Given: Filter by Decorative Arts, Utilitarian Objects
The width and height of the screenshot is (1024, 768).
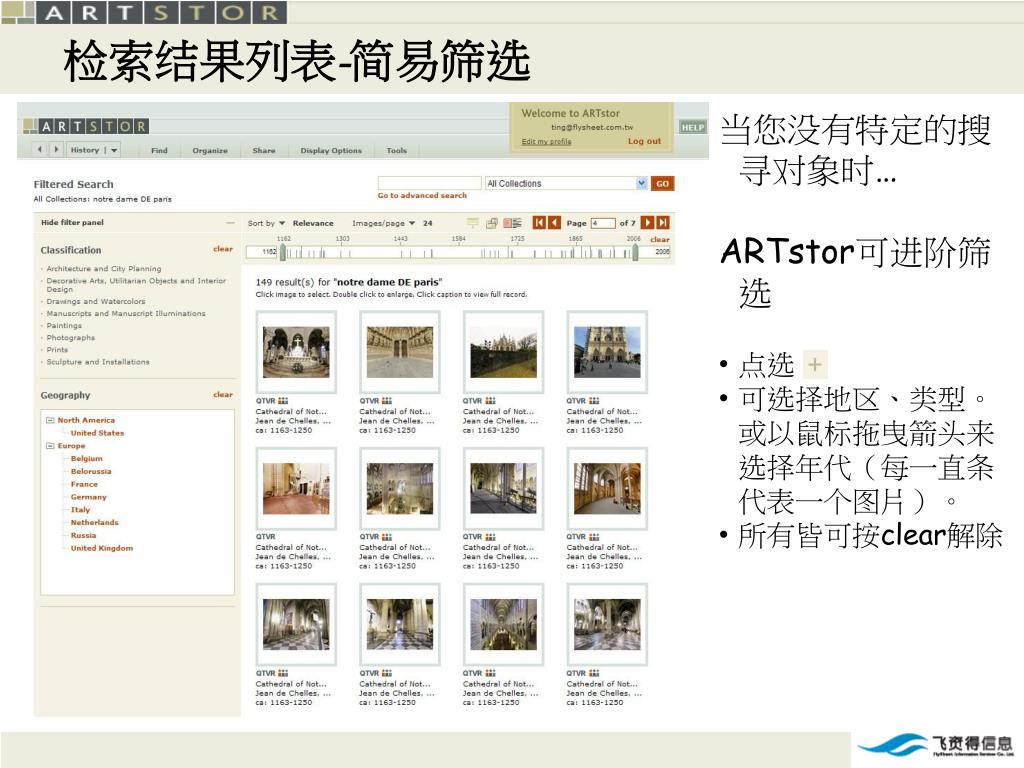Looking at the screenshot, I should 136,285.
